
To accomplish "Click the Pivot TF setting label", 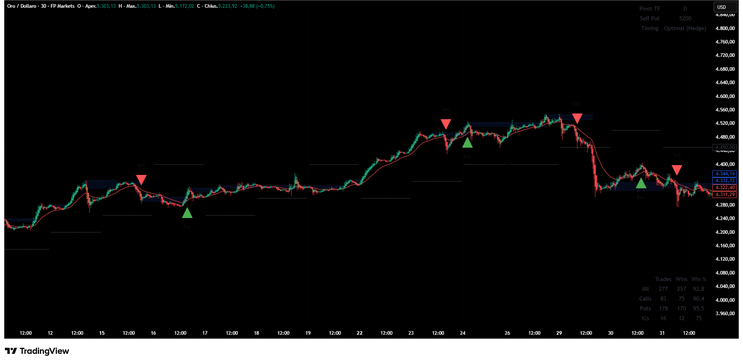I will (x=650, y=8).
